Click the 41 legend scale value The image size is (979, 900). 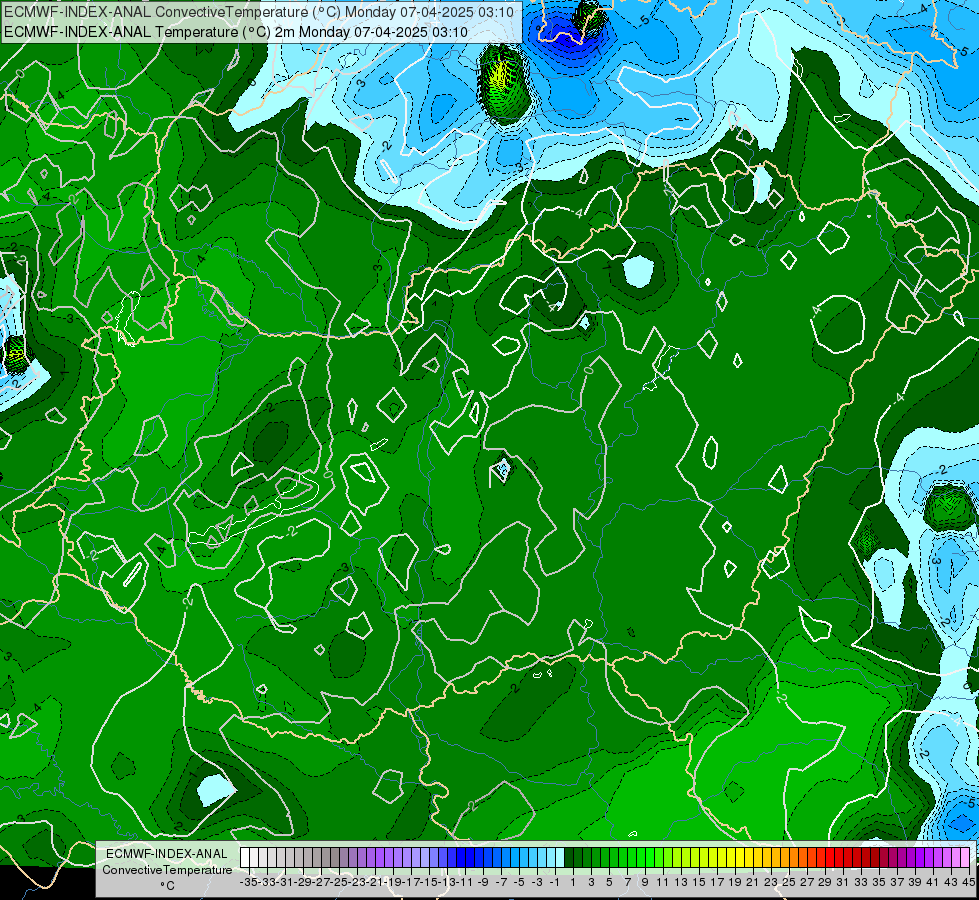coord(933,882)
